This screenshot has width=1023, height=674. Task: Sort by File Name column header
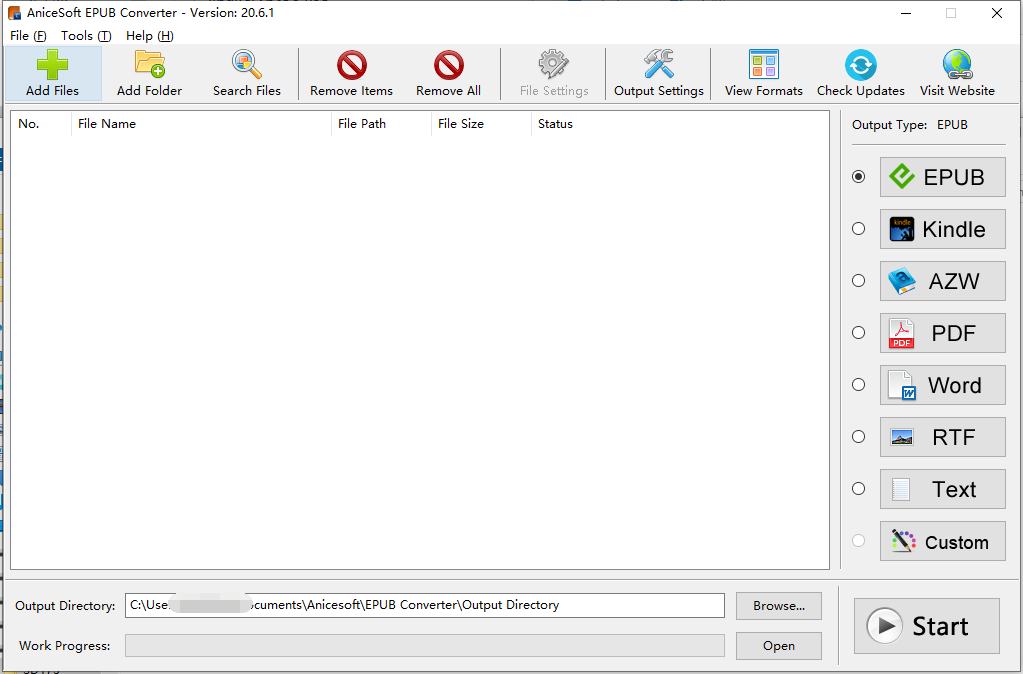[x=202, y=124]
